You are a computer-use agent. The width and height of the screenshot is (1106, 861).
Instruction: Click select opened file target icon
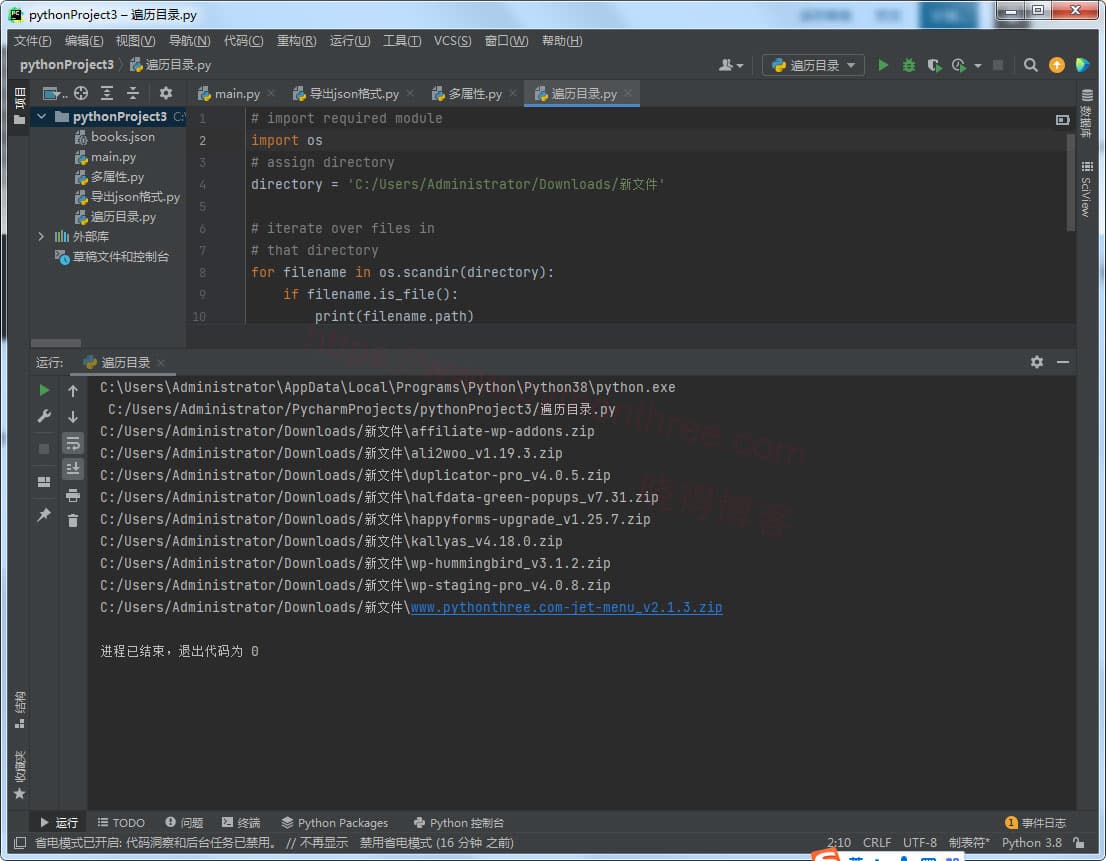click(81, 93)
